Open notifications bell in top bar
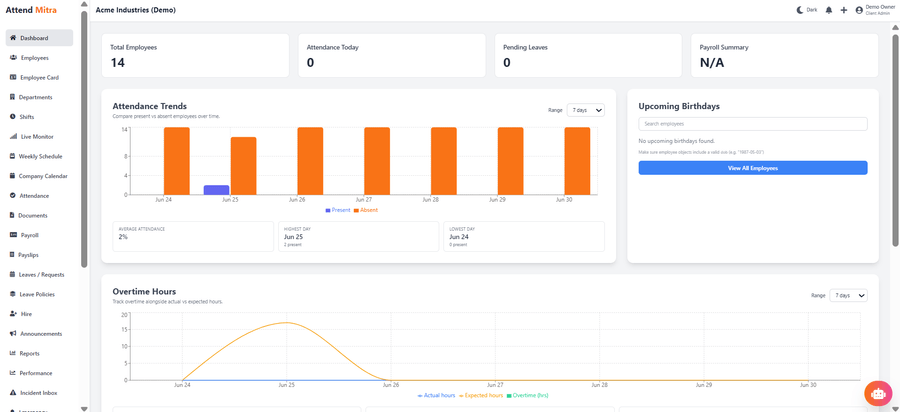 829,10
